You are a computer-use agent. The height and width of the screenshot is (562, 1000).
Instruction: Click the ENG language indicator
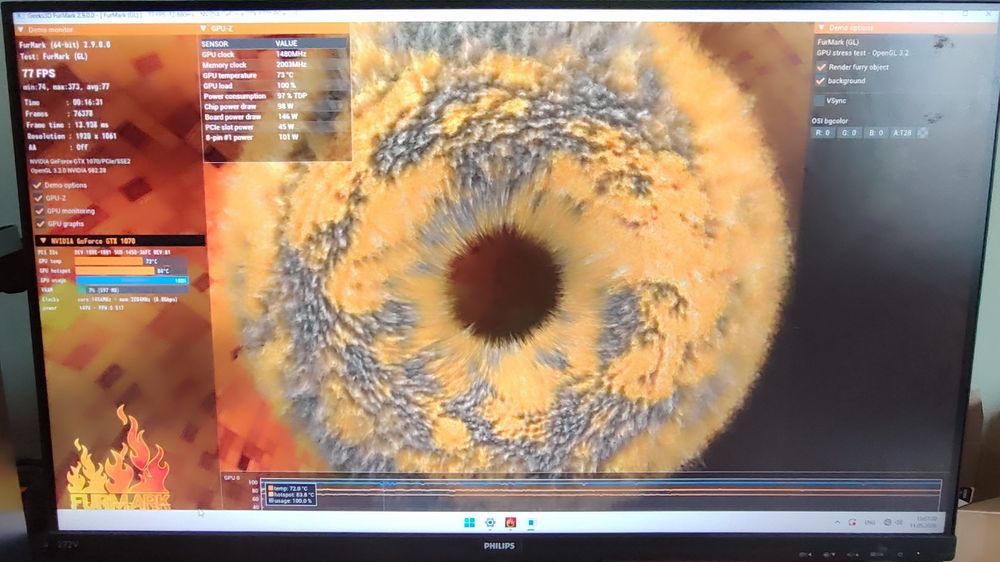(869, 522)
